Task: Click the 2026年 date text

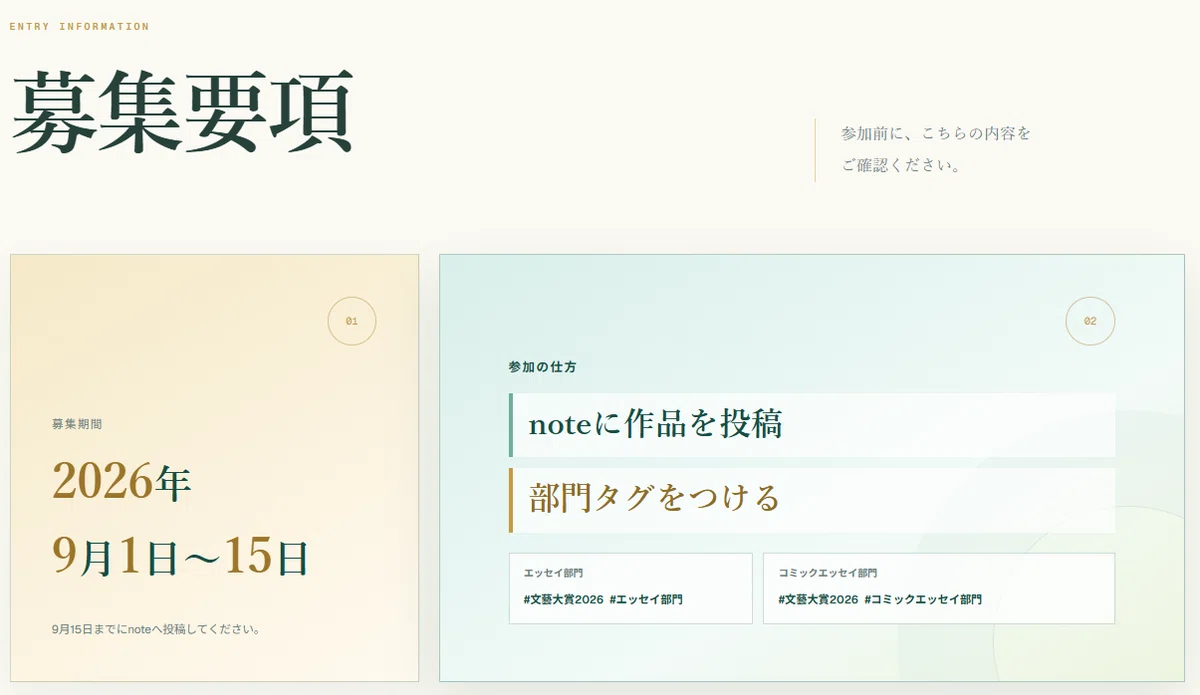Action: pyautogui.click(x=122, y=482)
